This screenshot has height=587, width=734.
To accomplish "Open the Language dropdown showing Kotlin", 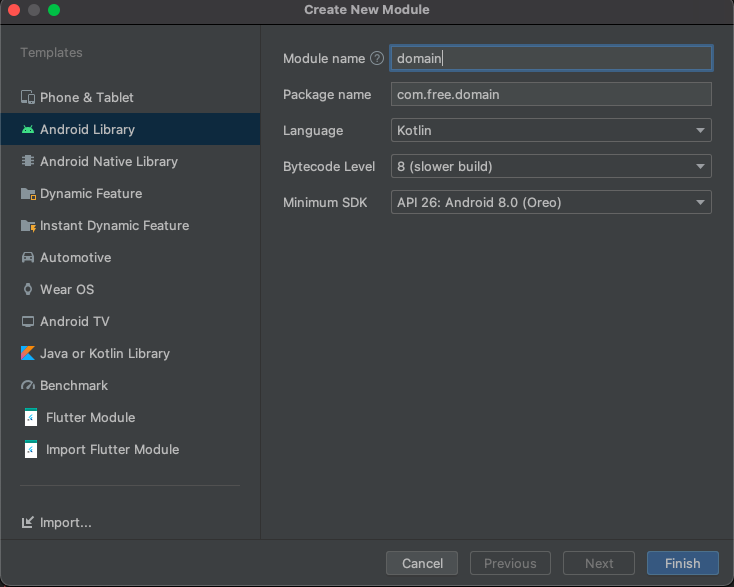I will coord(551,130).
